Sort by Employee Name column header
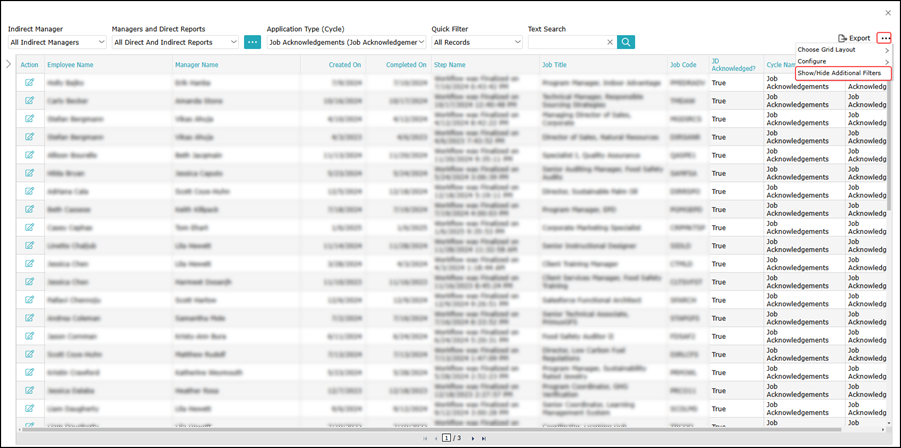This screenshot has height=448, width=901. click(x=70, y=64)
